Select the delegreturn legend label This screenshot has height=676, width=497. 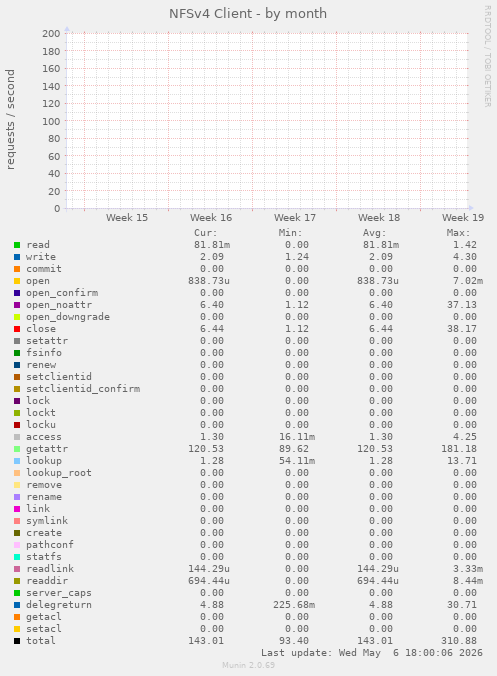point(59,604)
